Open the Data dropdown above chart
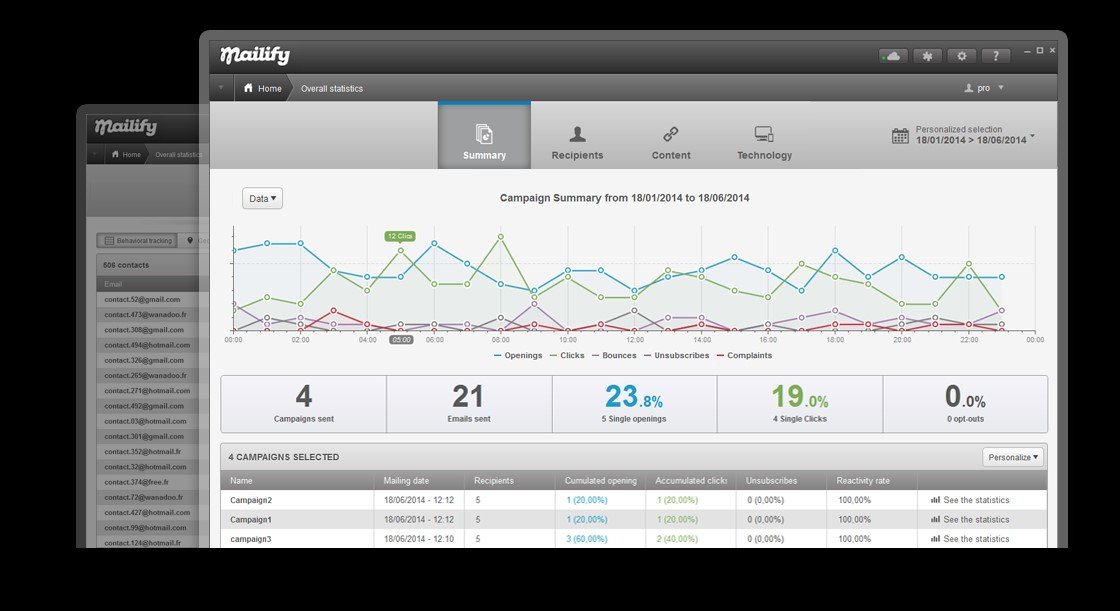 click(x=262, y=198)
